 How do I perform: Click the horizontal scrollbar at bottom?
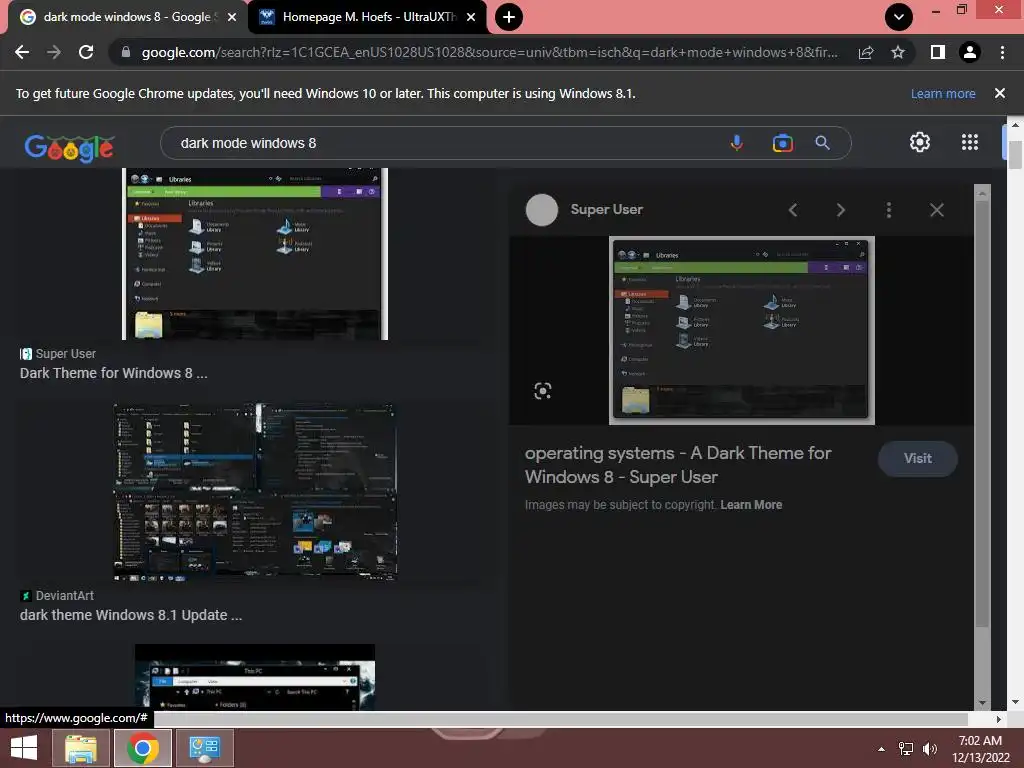click(560, 718)
